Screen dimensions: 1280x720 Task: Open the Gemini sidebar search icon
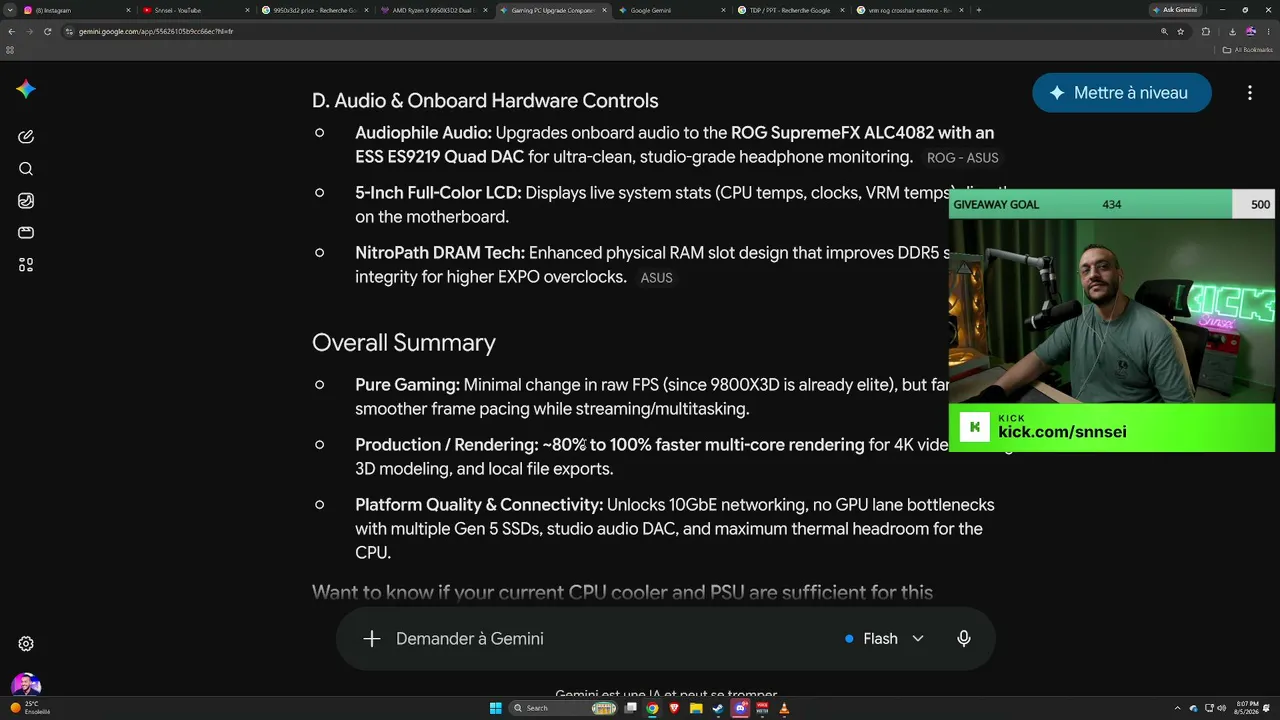26,169
